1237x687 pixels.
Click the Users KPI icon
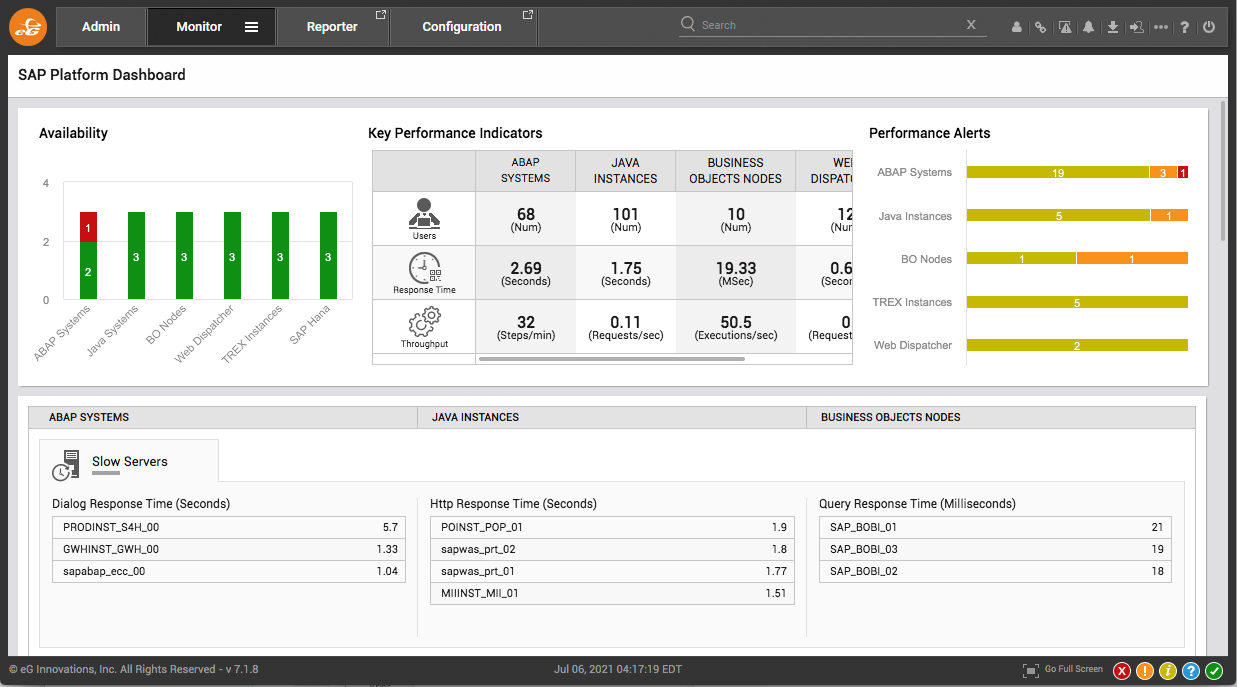pos(424,214)
